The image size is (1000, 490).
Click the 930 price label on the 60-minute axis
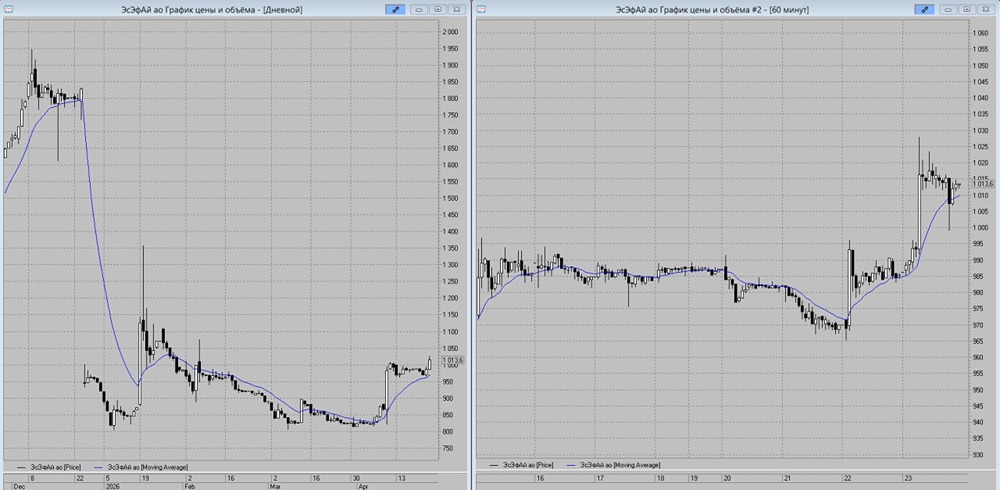[x=977, y=455]
